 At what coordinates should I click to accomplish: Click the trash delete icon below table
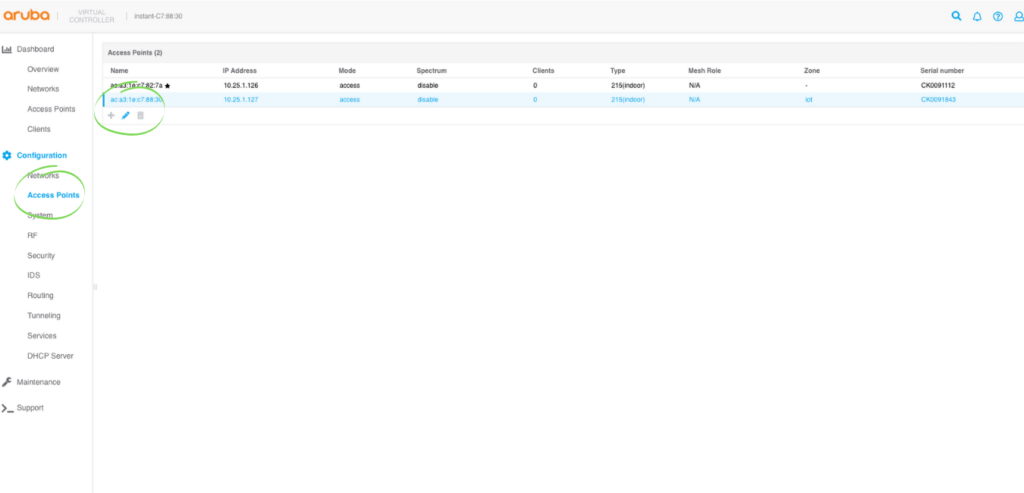[x=140, y=116]
